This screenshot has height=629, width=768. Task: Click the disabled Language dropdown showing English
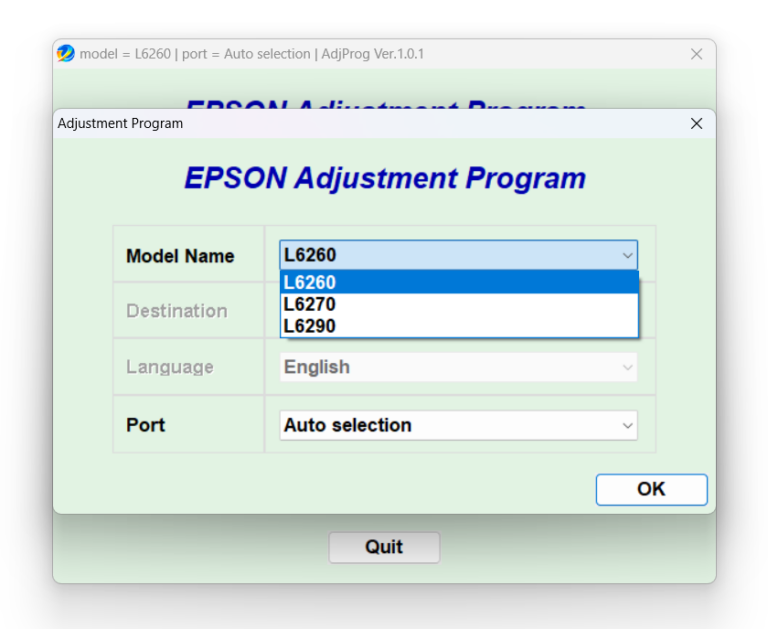click(458, 367)
